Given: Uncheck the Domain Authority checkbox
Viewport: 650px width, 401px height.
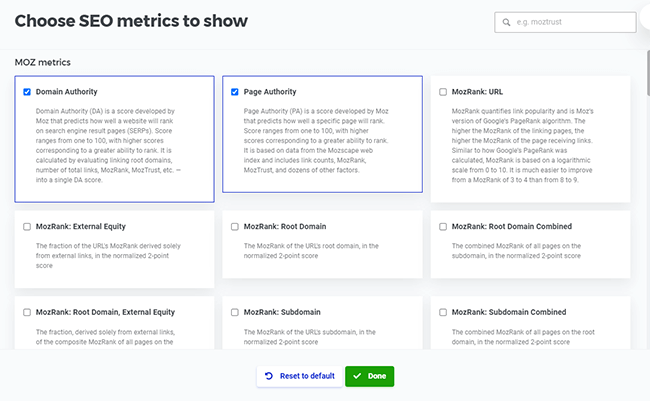Looking at the screenshot, I should tap(27, 92).
